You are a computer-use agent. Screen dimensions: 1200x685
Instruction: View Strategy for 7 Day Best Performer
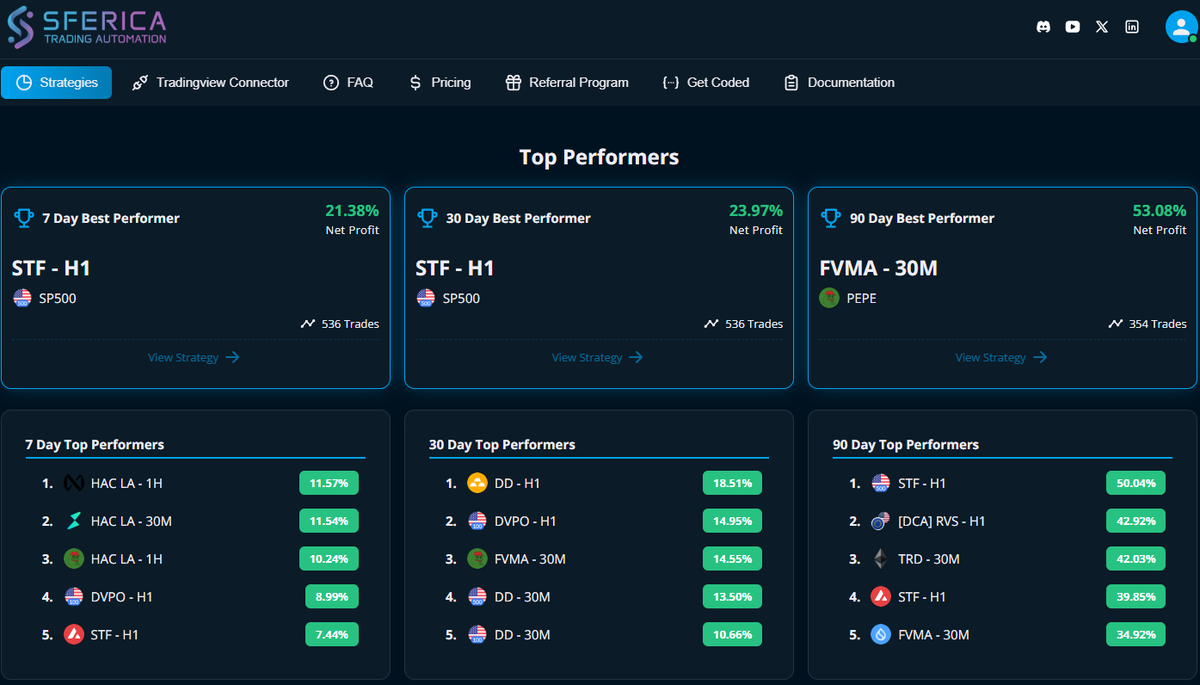point(194,357)
